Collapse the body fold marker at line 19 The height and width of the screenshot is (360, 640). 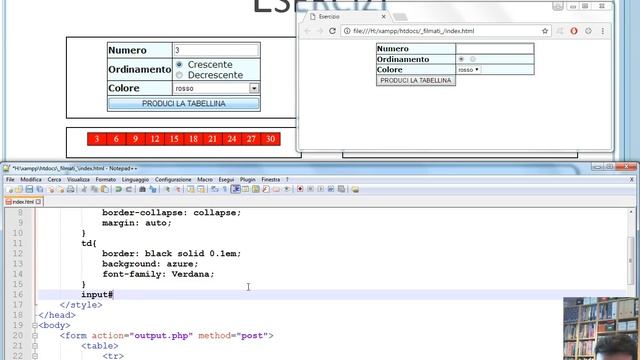[x=35, y=326]
